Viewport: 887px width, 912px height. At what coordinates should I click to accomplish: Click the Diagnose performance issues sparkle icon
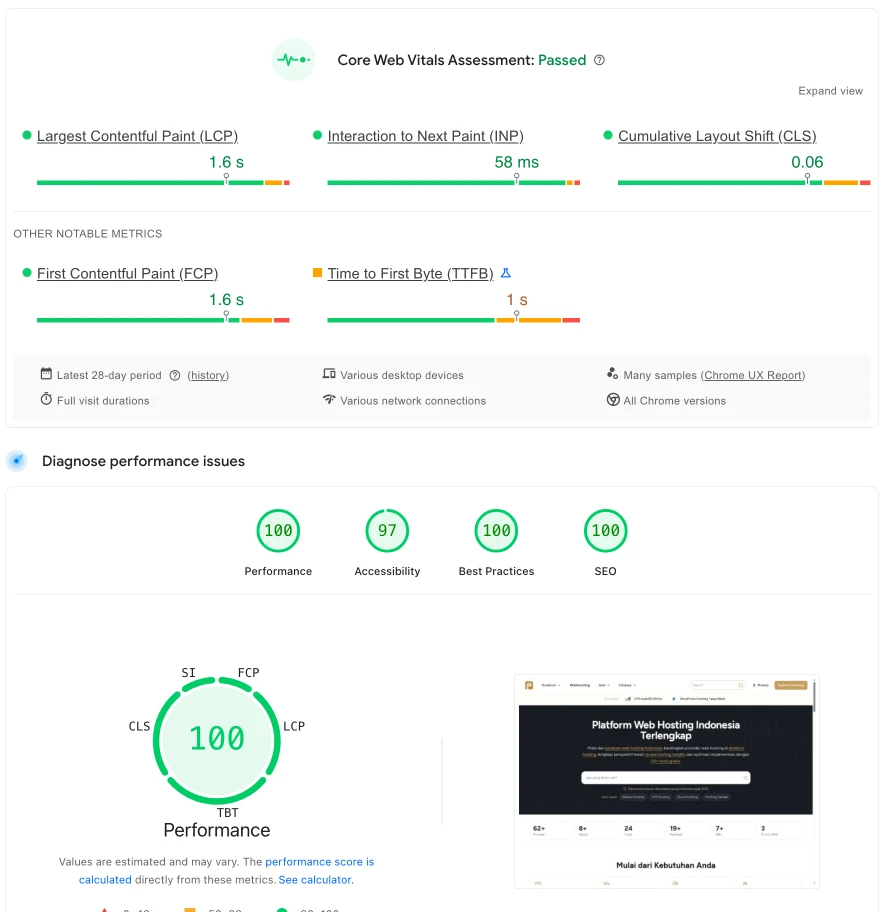click(x=17, y=460)
